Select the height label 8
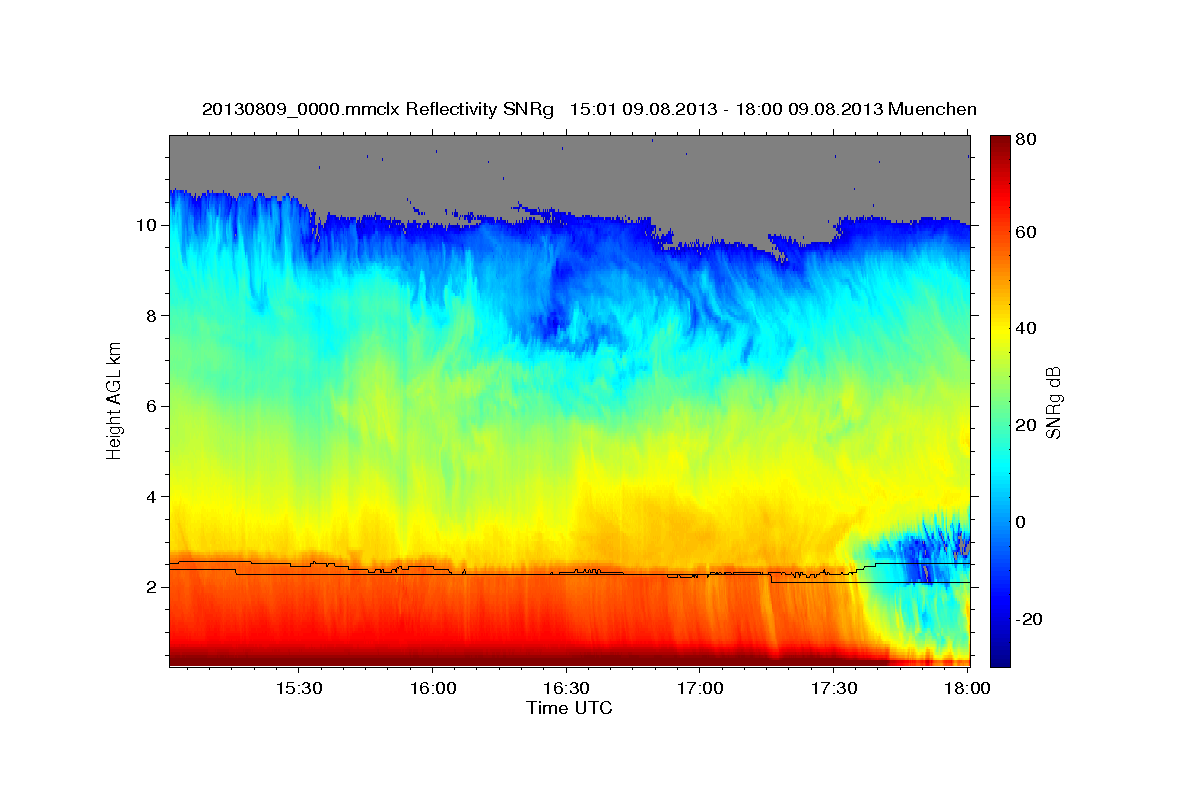 coord(151,315)
